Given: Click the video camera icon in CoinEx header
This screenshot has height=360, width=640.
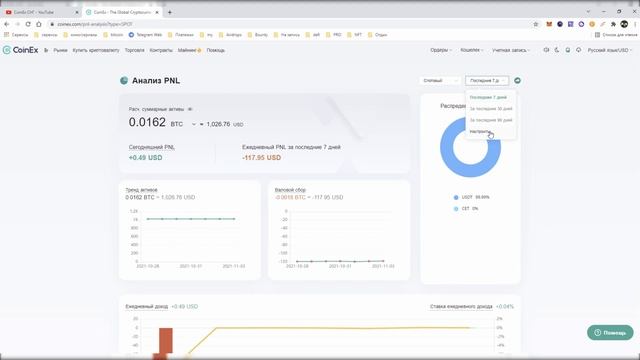Looking at the screenshot, I should pos(546,50).
